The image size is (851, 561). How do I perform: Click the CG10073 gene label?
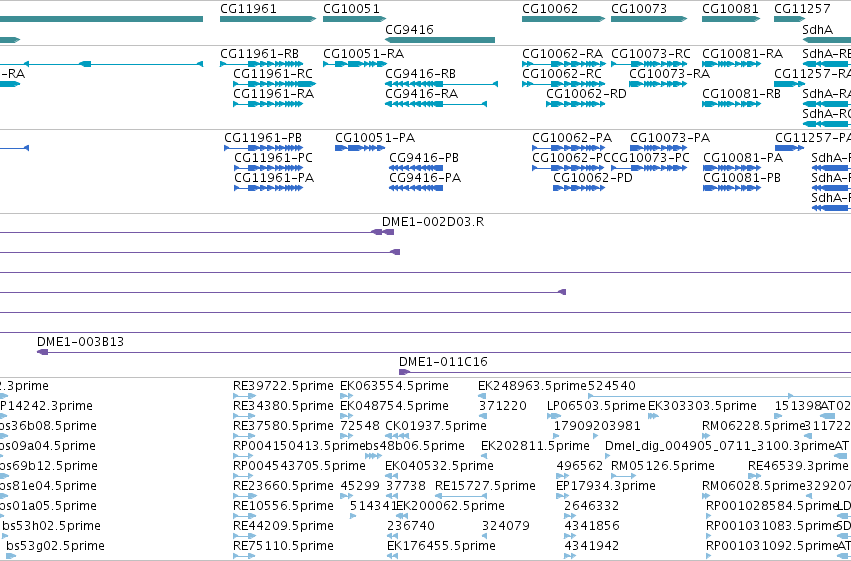(x=638, y=9)
